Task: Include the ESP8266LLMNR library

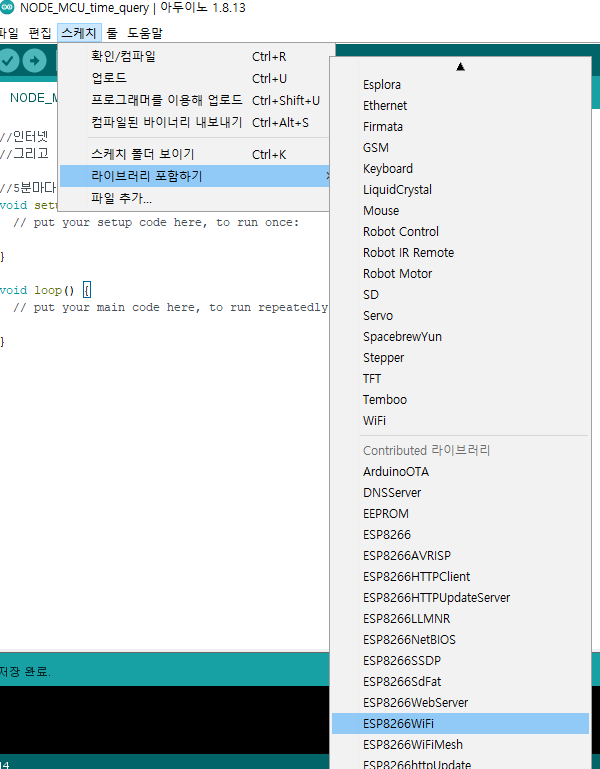Action: pyautogui.click(x=460, y=618)
